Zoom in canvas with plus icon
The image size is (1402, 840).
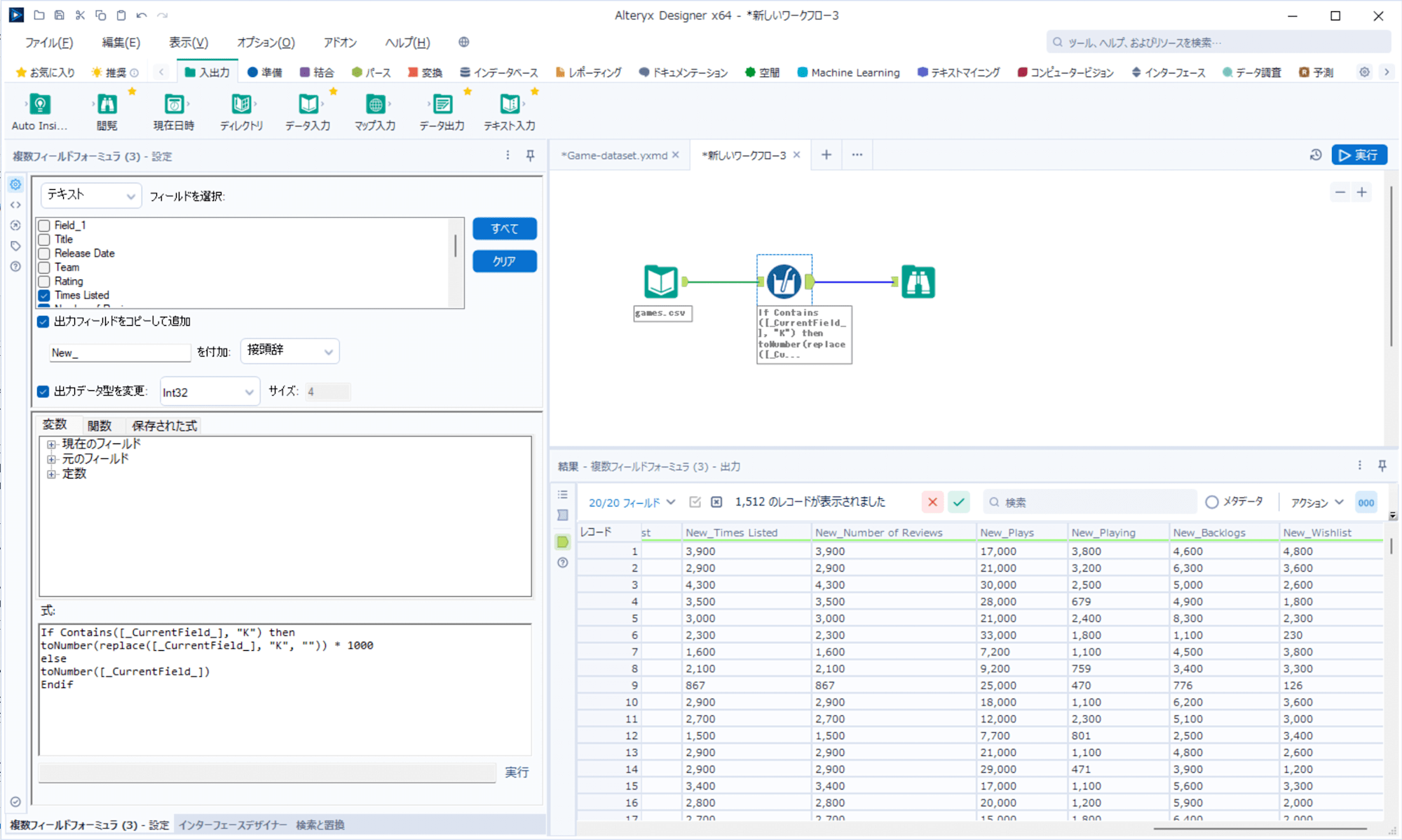[x=1361, y=192]
